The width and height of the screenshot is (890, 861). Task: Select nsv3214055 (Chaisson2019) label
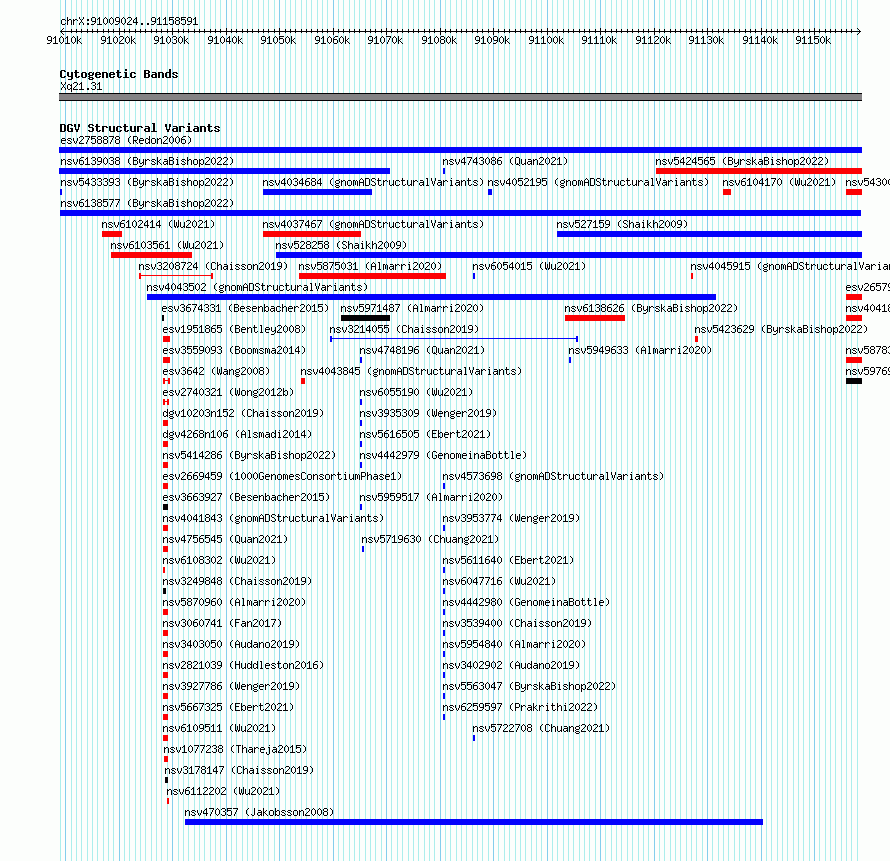pos(404,329)
